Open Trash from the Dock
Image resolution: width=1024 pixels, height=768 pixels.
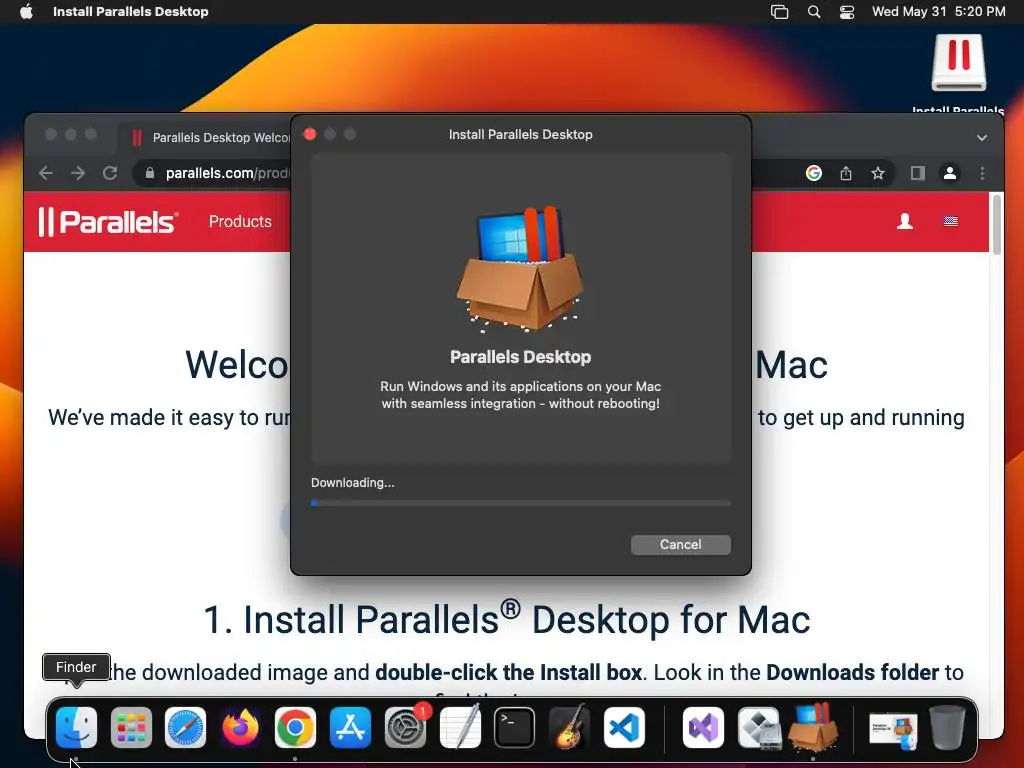tap(948, 728)
